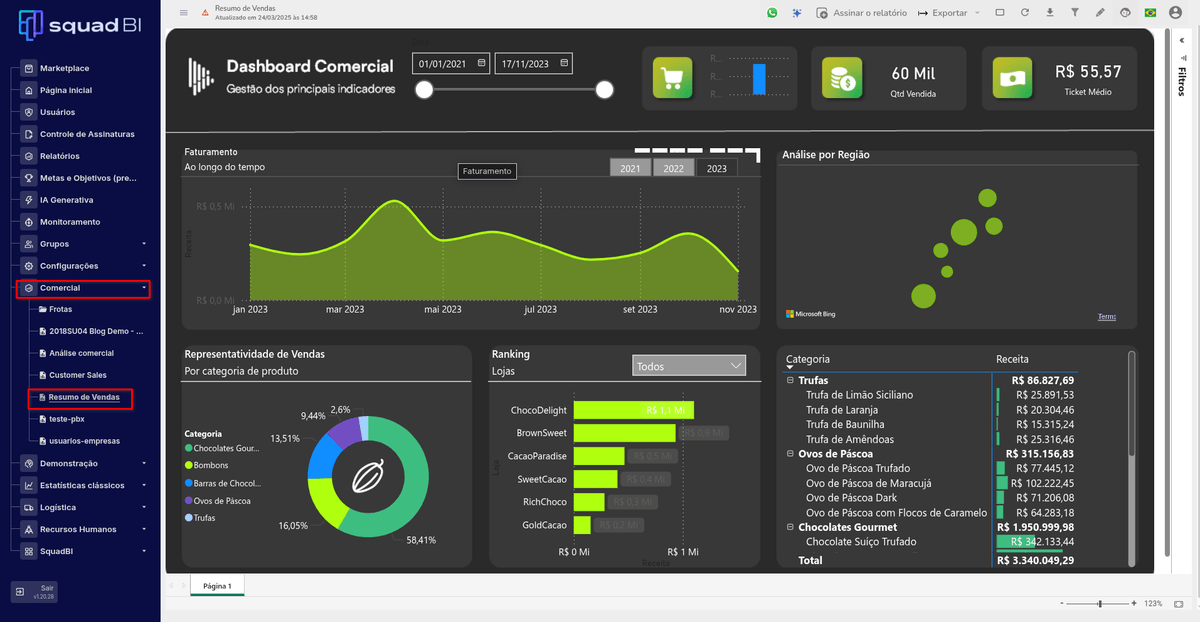Screen dimensions: 1200x622
Task: Click the Brazil flag language icon
Action: coord(1151,13)
